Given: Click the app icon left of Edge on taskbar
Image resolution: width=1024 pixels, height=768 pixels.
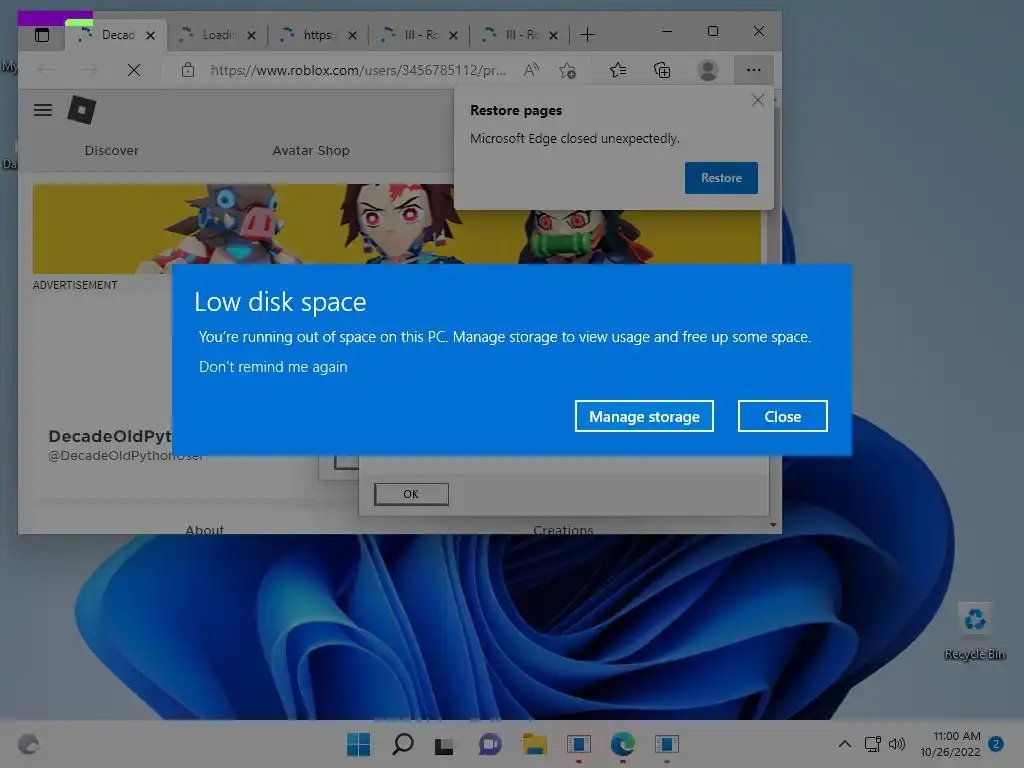Looking at the screenshot, I should tap(579, 744).
